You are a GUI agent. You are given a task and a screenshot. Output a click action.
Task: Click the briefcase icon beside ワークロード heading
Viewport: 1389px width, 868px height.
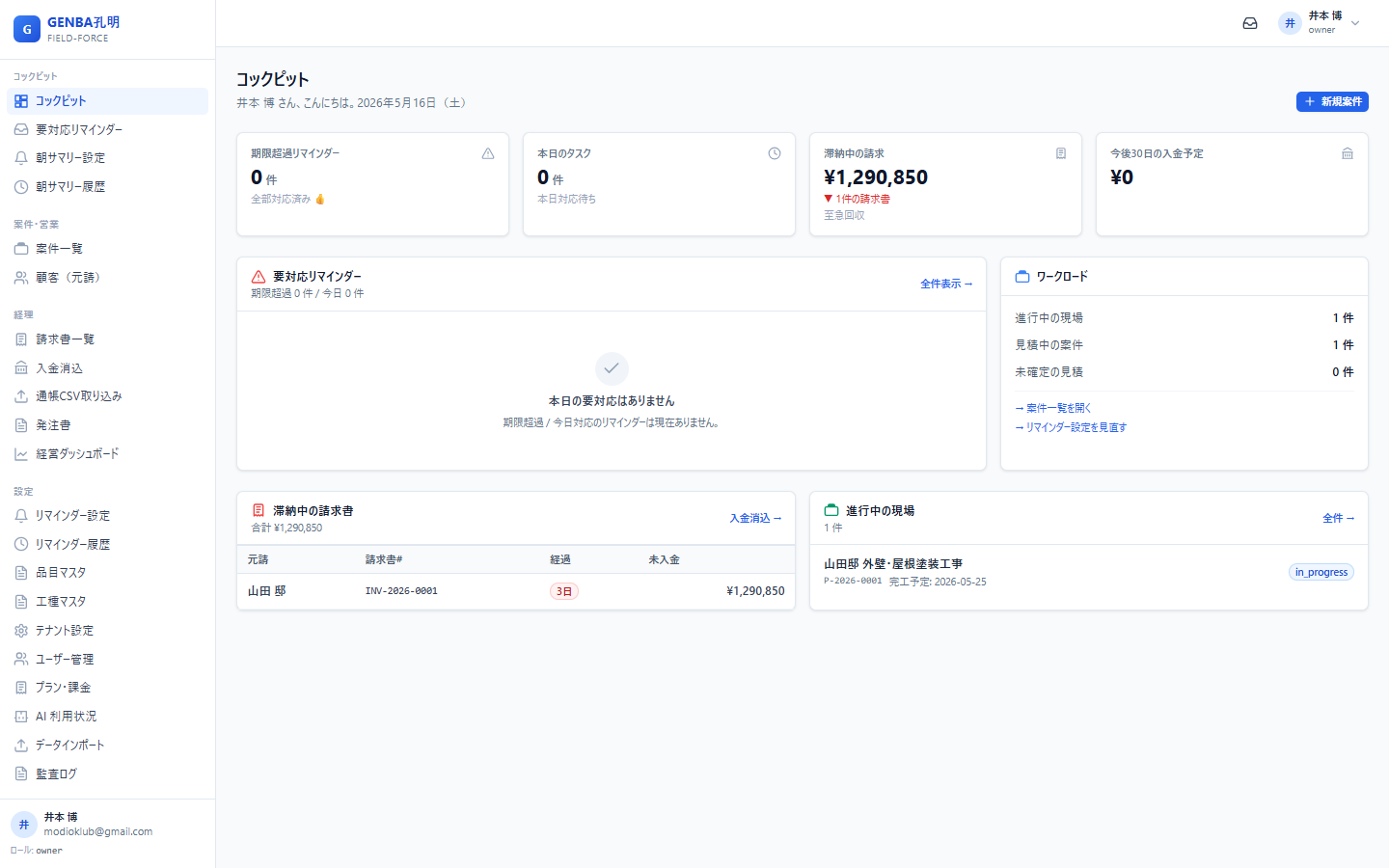pyautogui.click(x=1022, y=277)
